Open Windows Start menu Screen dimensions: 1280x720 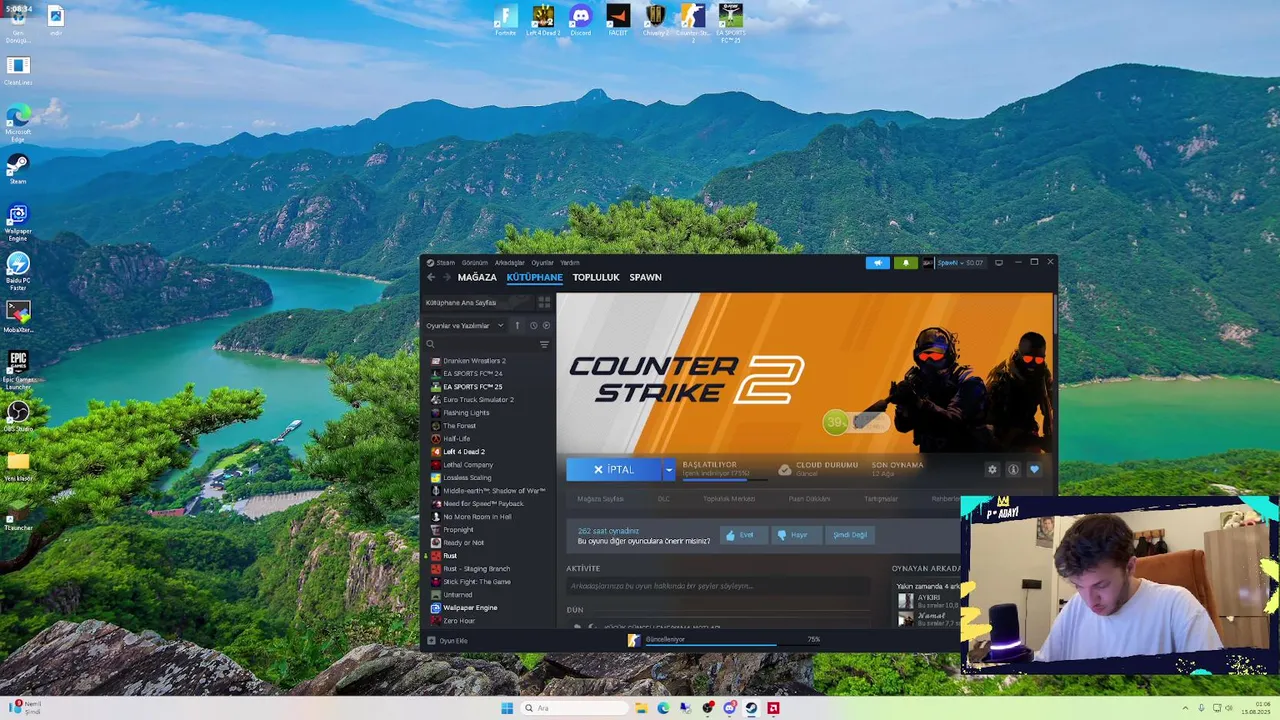pos(507,708)
